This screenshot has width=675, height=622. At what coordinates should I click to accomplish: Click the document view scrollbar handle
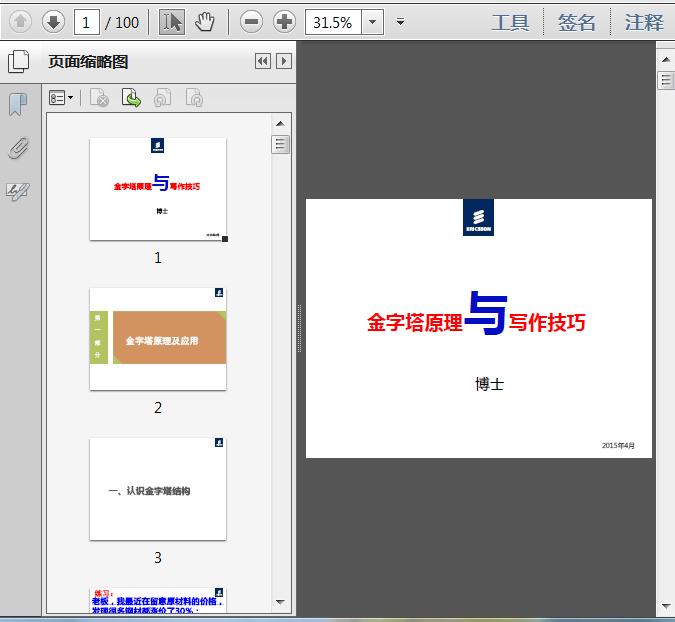(x=666, y=80)
